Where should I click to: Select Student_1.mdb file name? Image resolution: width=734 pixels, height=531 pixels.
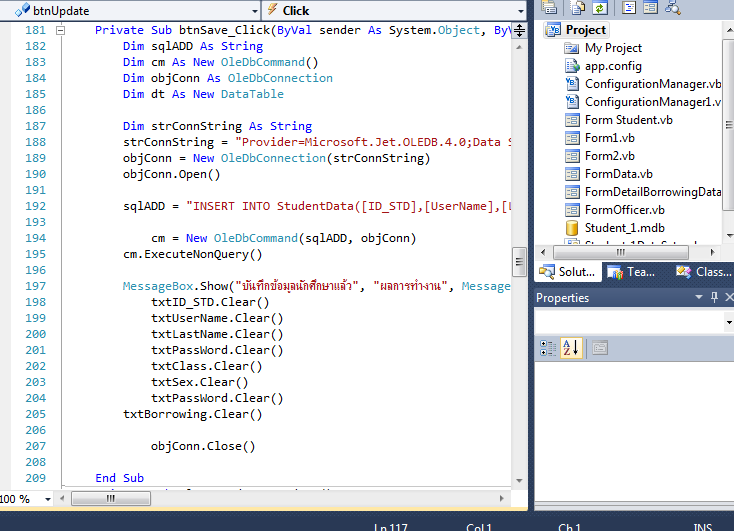tap(625, 228)
